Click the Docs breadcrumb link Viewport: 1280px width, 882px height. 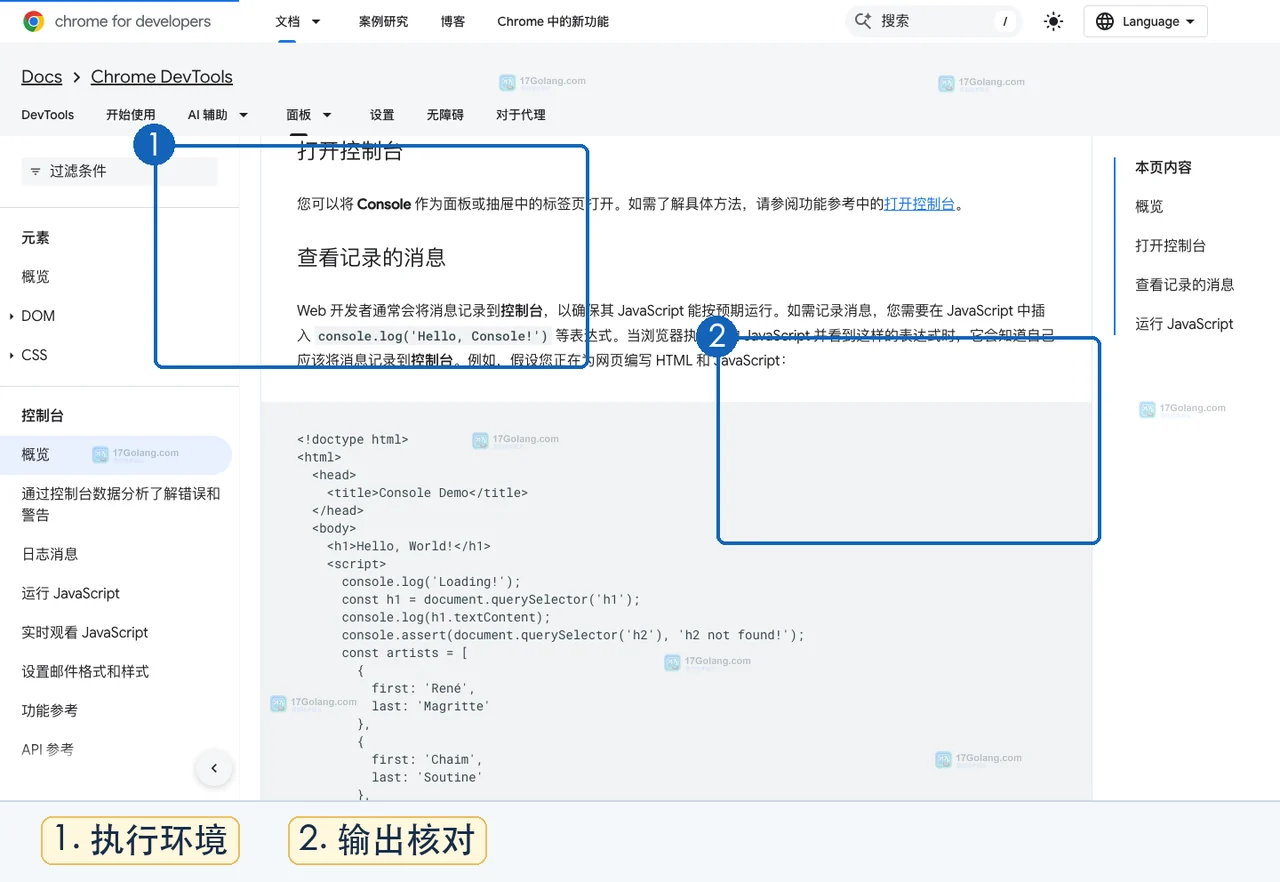coord(42,77)
